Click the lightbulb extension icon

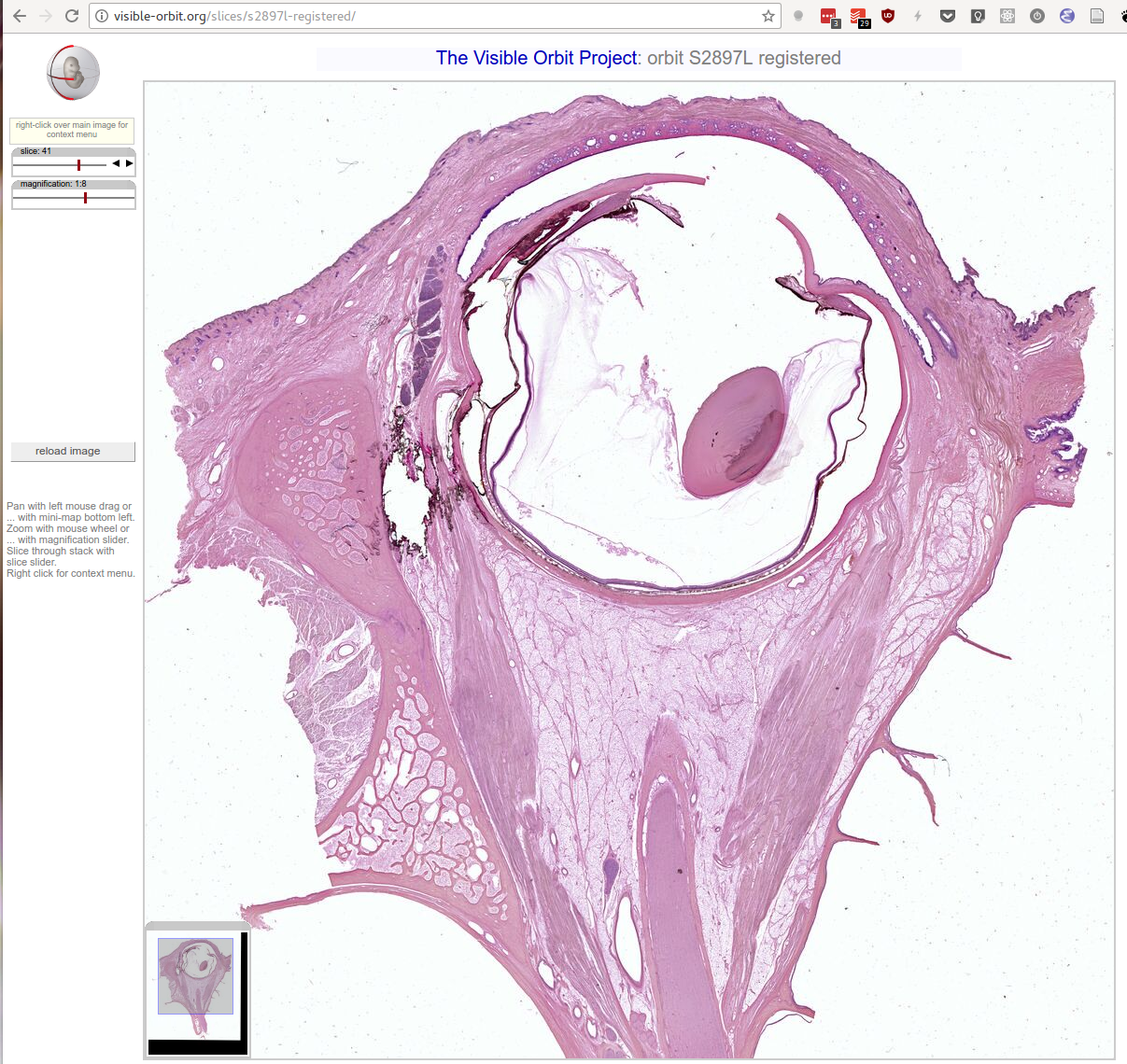click(x=978, y=16)
